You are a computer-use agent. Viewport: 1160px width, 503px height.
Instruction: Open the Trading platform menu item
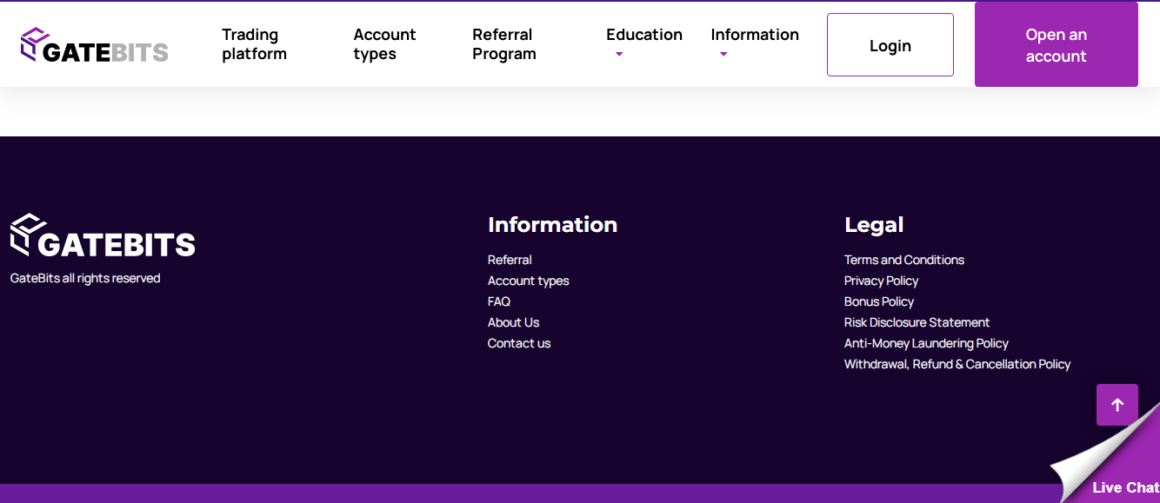coord(254,44)
